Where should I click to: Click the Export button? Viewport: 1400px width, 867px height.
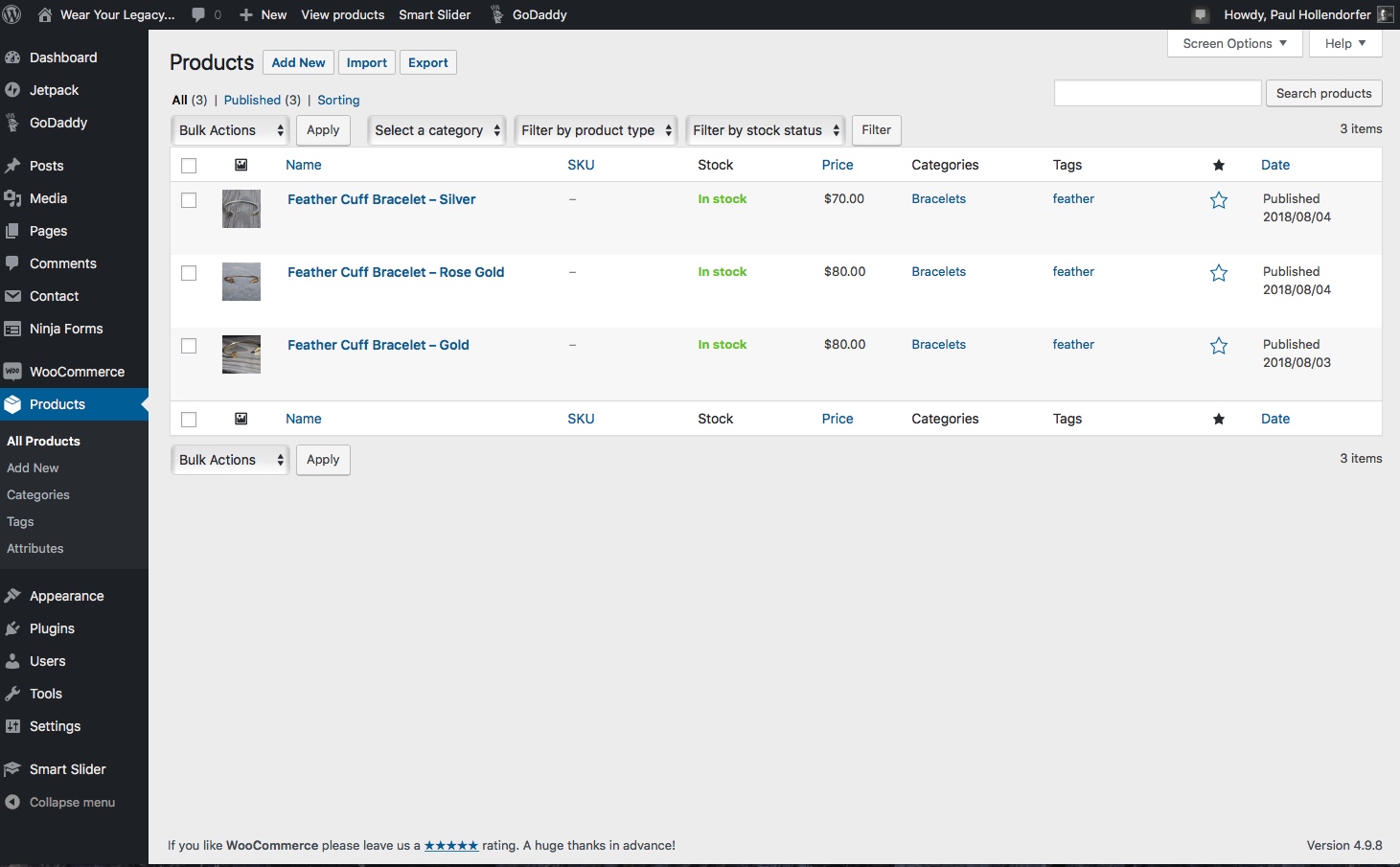pyautogui.click(x=427, y=62)
